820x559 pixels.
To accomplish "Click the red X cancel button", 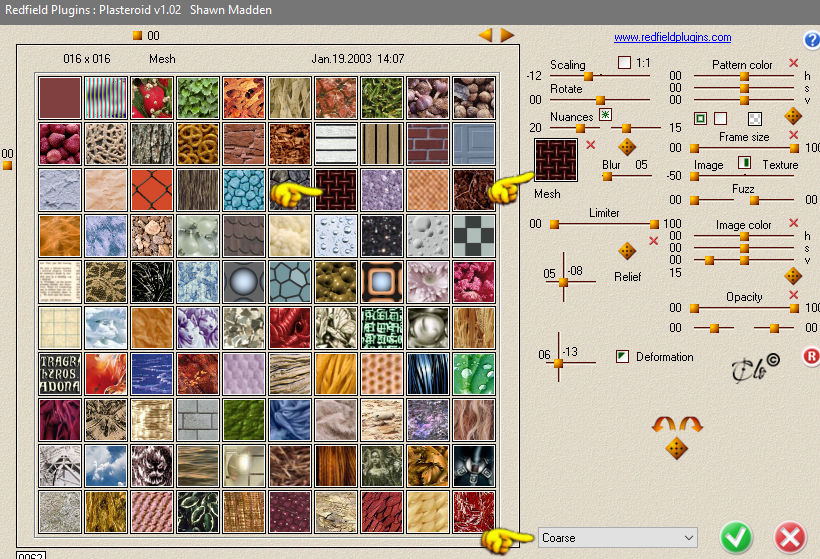I will point(790,537).
